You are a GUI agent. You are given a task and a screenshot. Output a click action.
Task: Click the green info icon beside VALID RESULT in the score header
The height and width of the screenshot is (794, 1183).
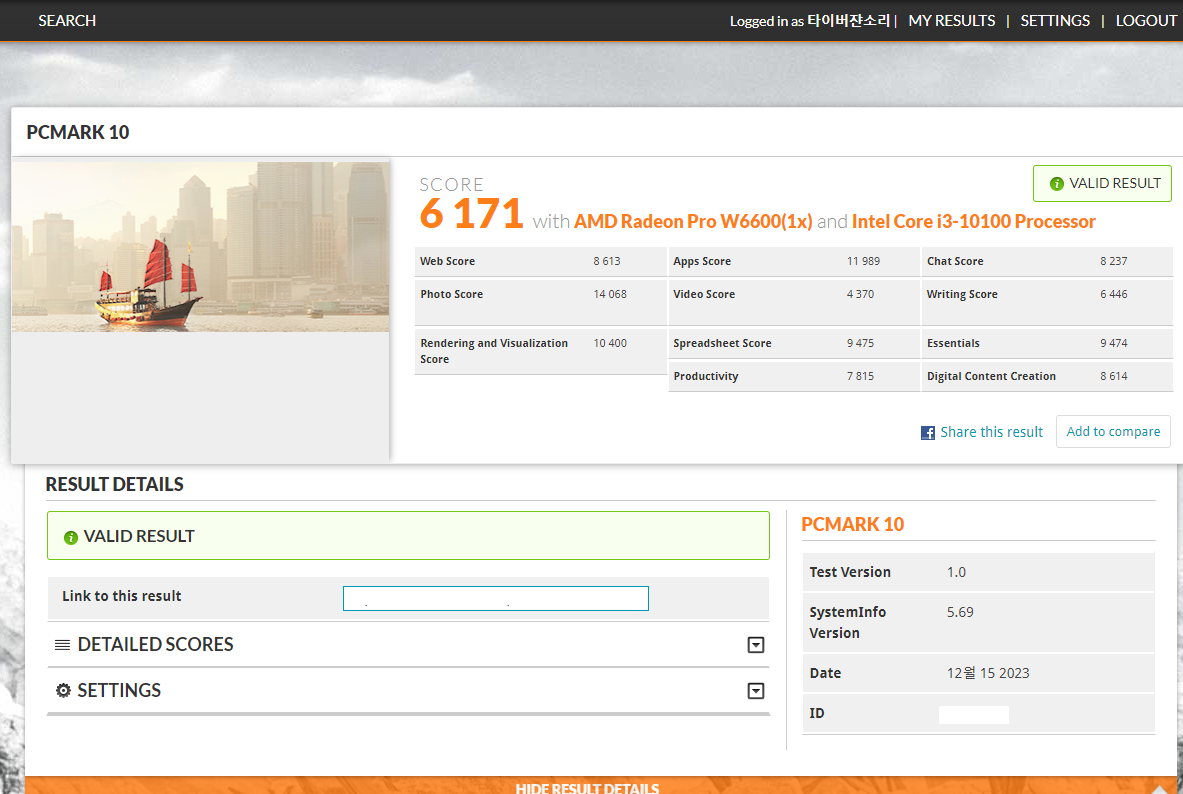pyautogui.click(x=1056, y=183)
